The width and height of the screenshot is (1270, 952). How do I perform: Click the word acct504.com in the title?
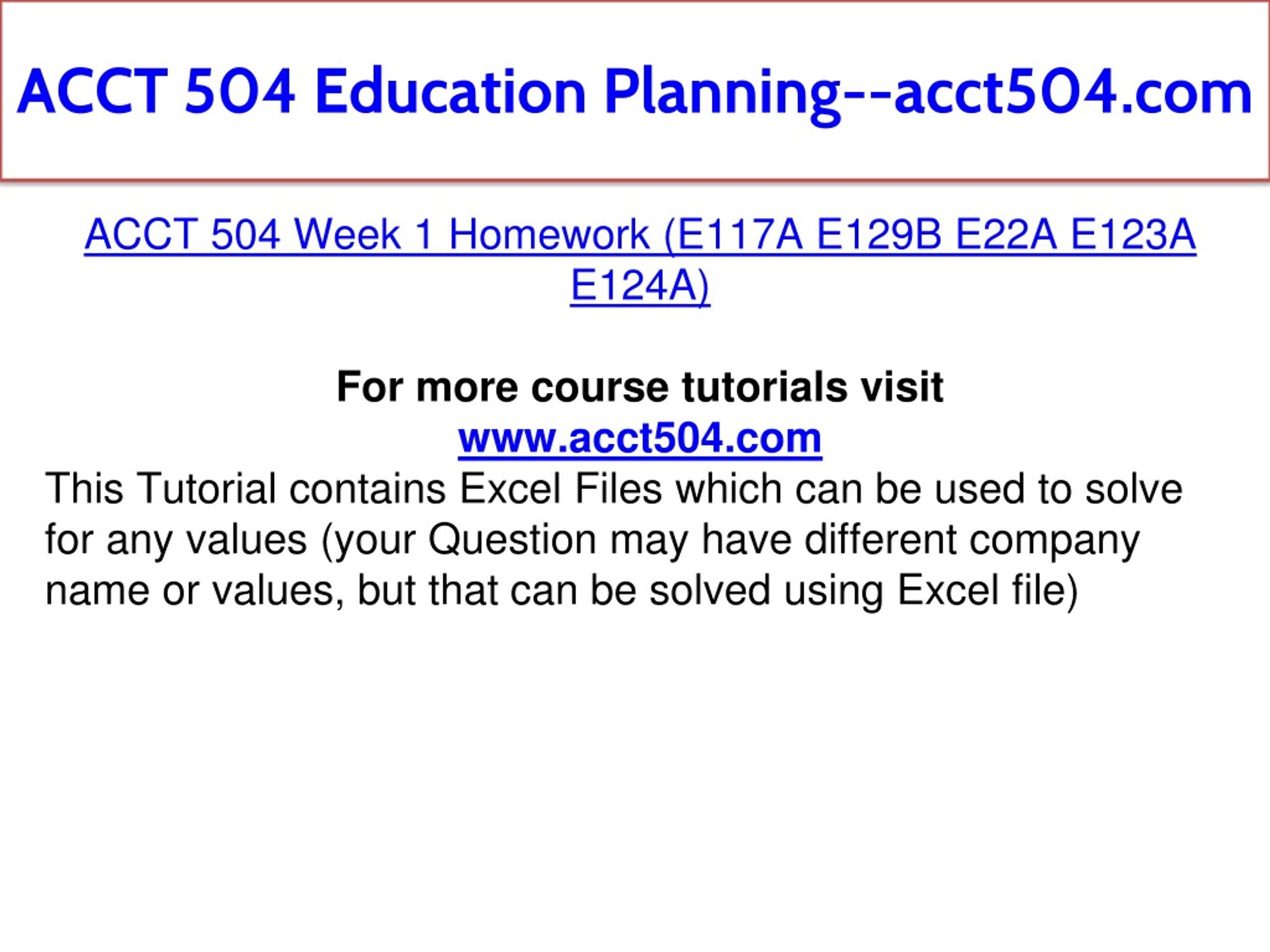click(x=1073, y=92)
